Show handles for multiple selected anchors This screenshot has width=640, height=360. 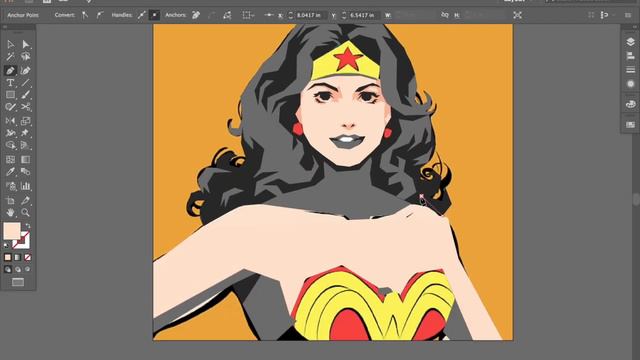click(x=141, y=15)
